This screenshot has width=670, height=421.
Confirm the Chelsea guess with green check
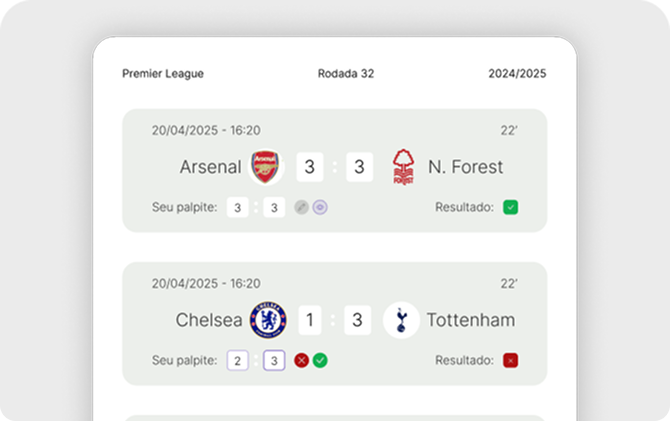pyautogui.click(x=320, y=360)
